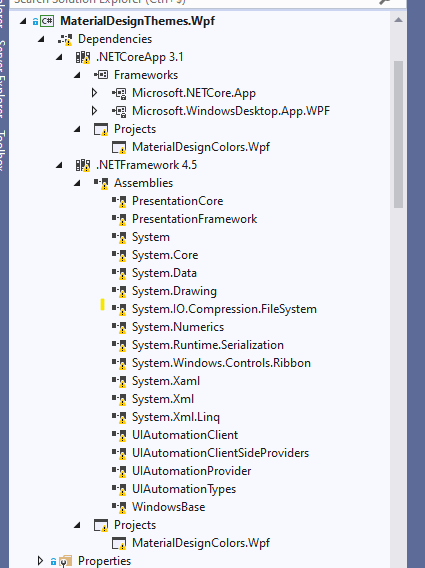
Task: Expand the Microsoft.WindowsDesktop.App.WPF node
Action: click(x=94, y=111)
